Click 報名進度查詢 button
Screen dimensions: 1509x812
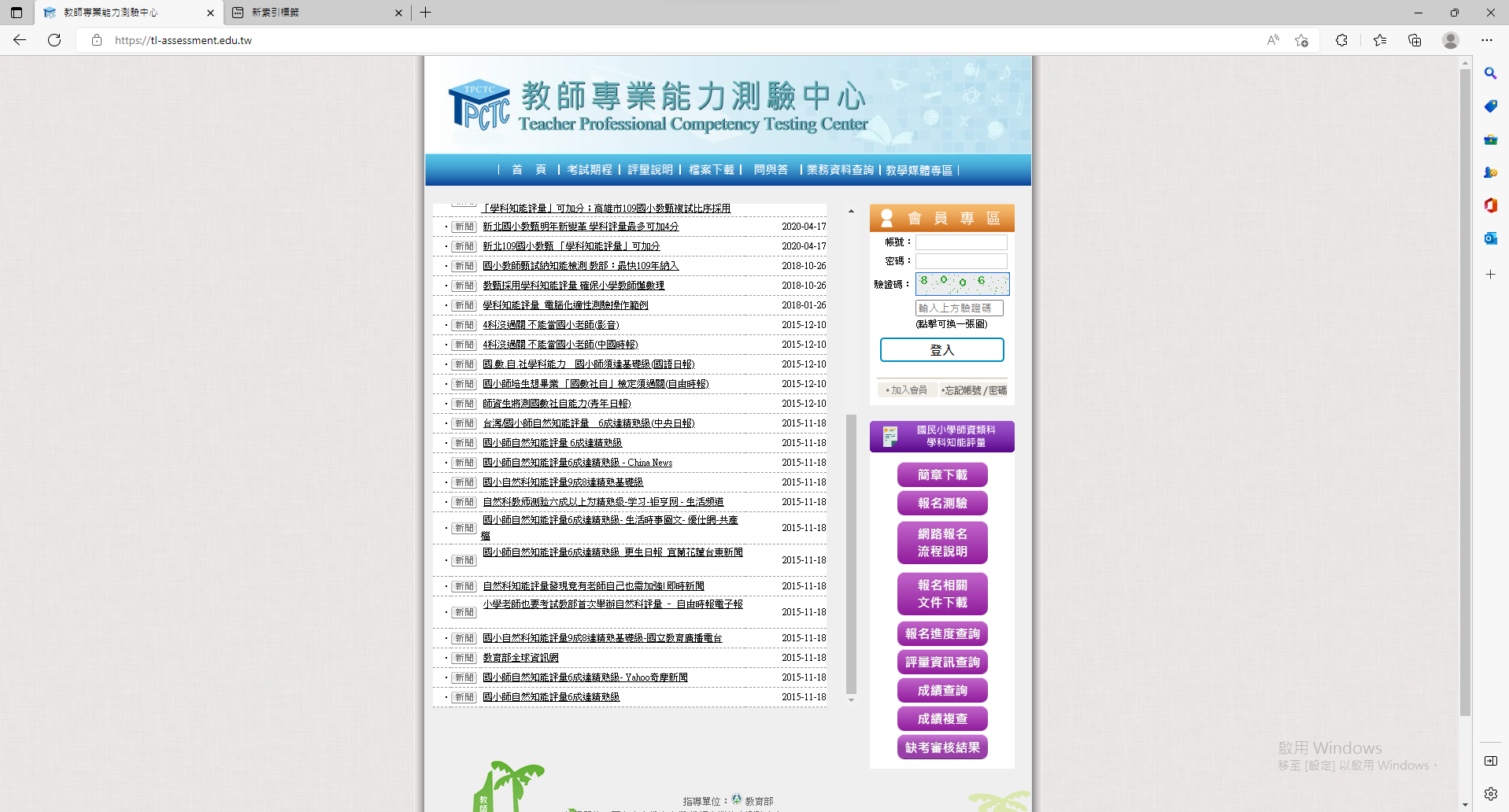pyautogui.click(x=942, y=634)
